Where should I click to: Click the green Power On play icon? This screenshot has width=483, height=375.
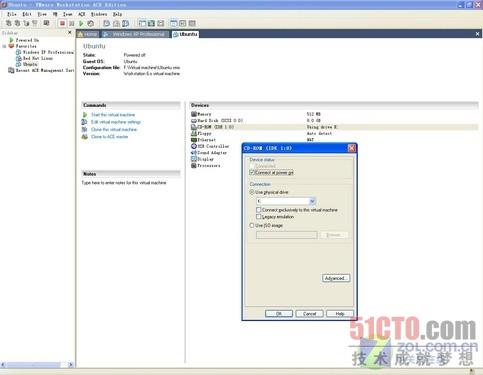pos(81,23)
